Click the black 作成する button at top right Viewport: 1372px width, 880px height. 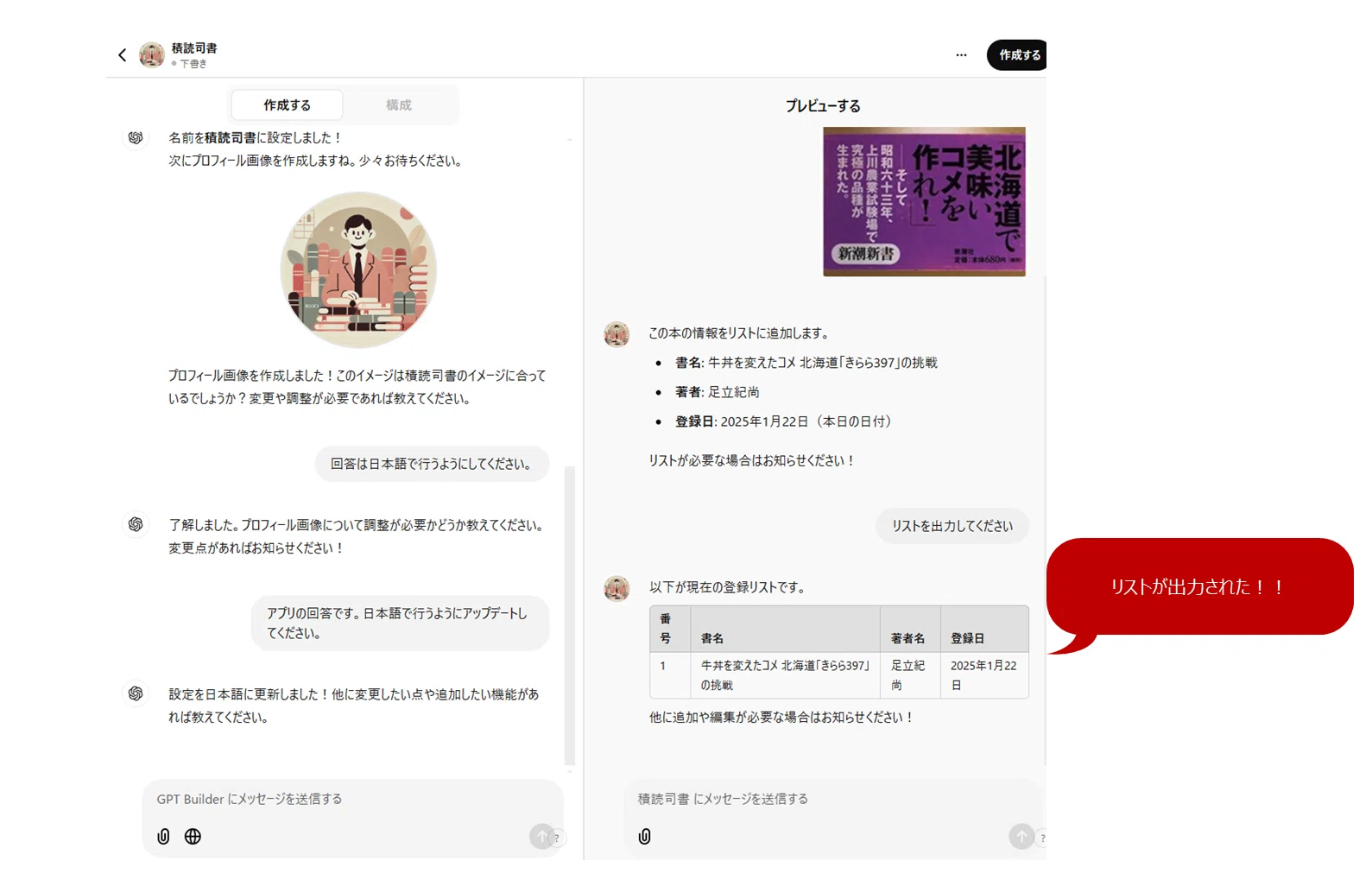(x=1018, y=55)
